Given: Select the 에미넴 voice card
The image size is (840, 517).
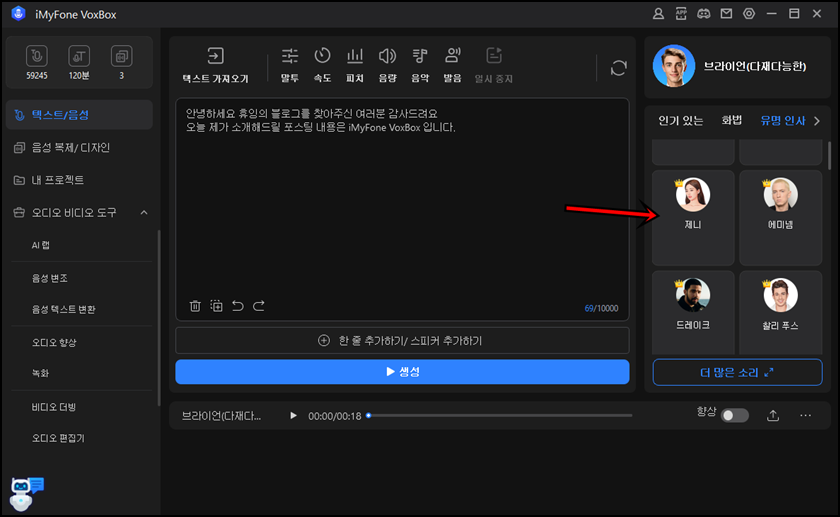Looking at the screenshot, I should pos(781,218).
